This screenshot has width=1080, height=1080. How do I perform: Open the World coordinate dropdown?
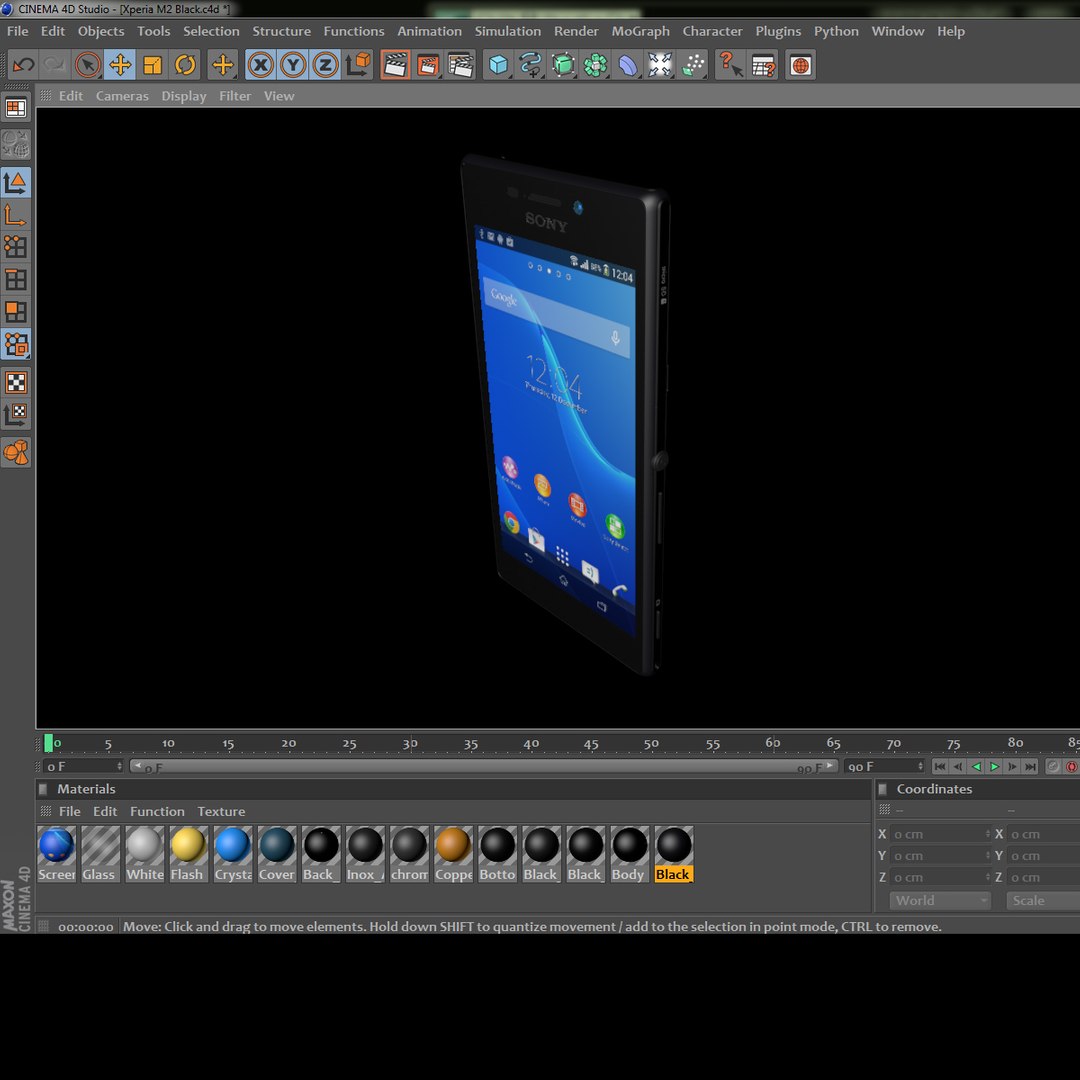939,901
